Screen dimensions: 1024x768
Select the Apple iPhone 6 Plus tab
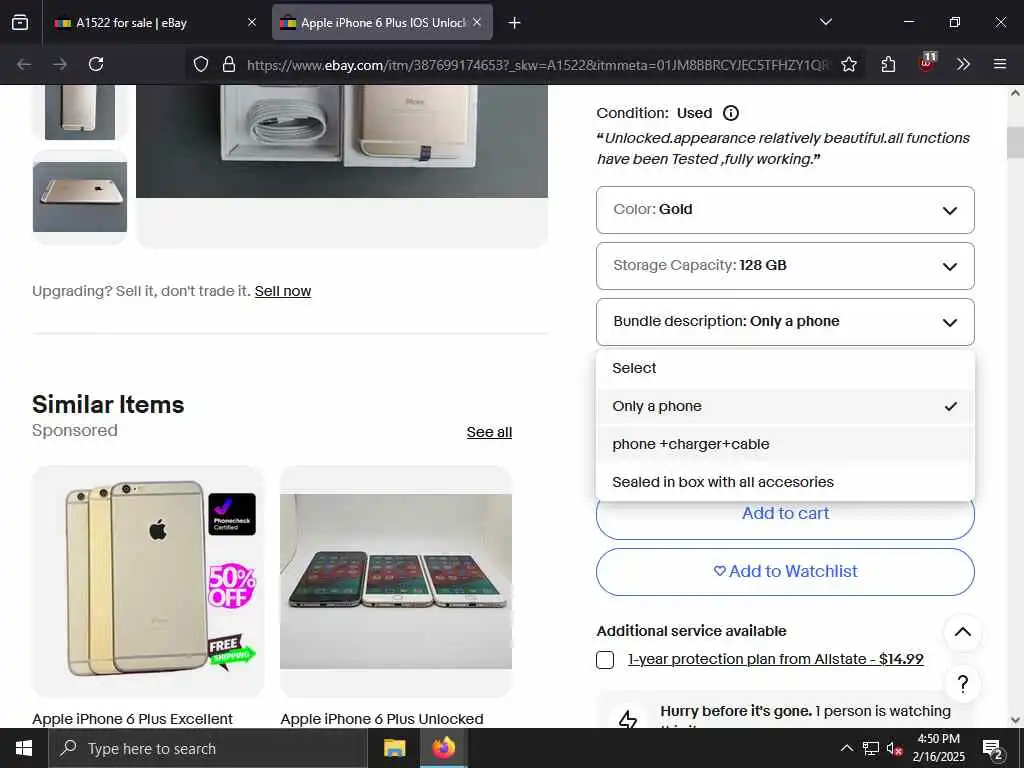click(382, 23)
